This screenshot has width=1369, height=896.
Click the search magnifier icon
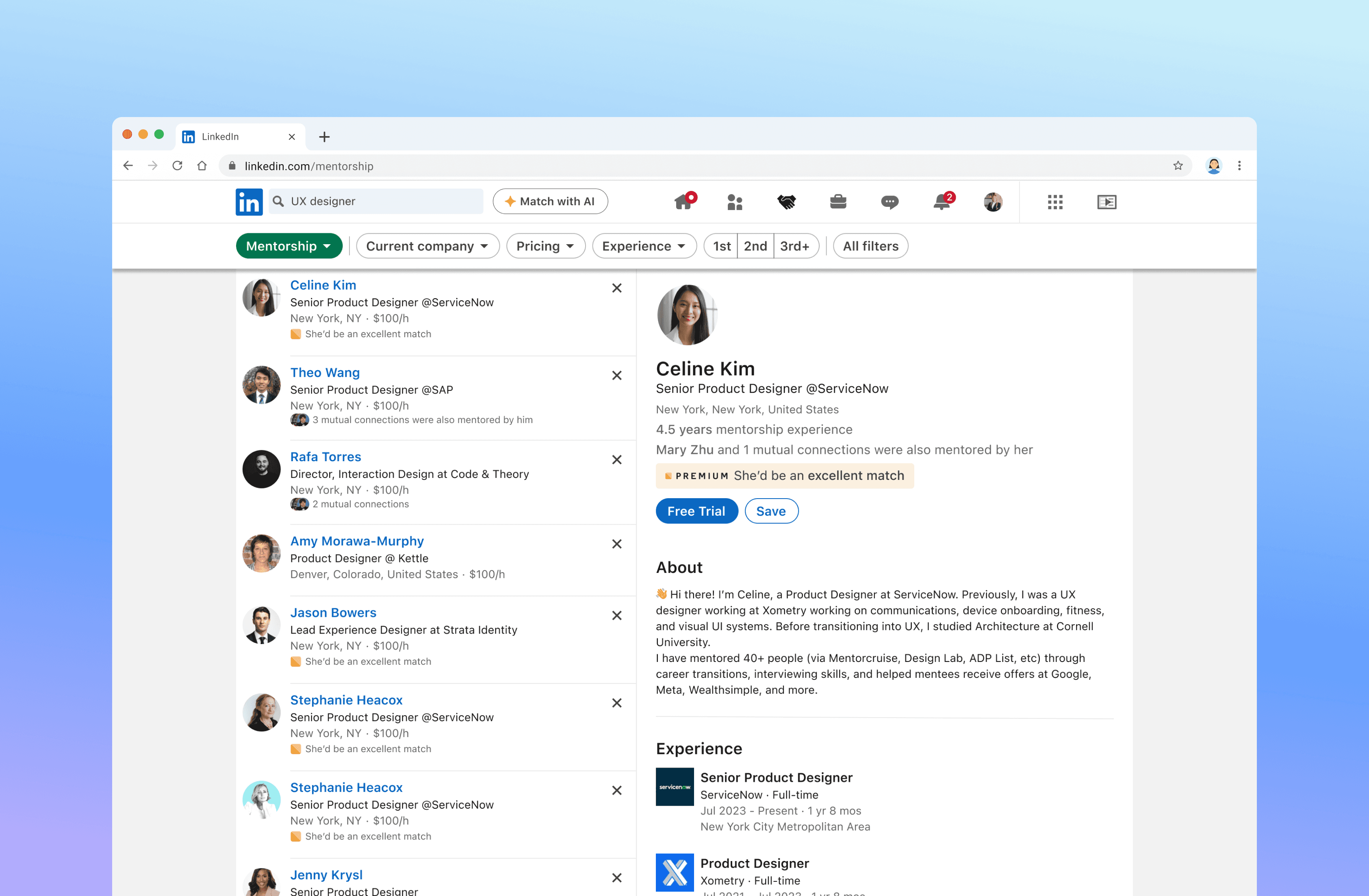(x=278, y=201)
